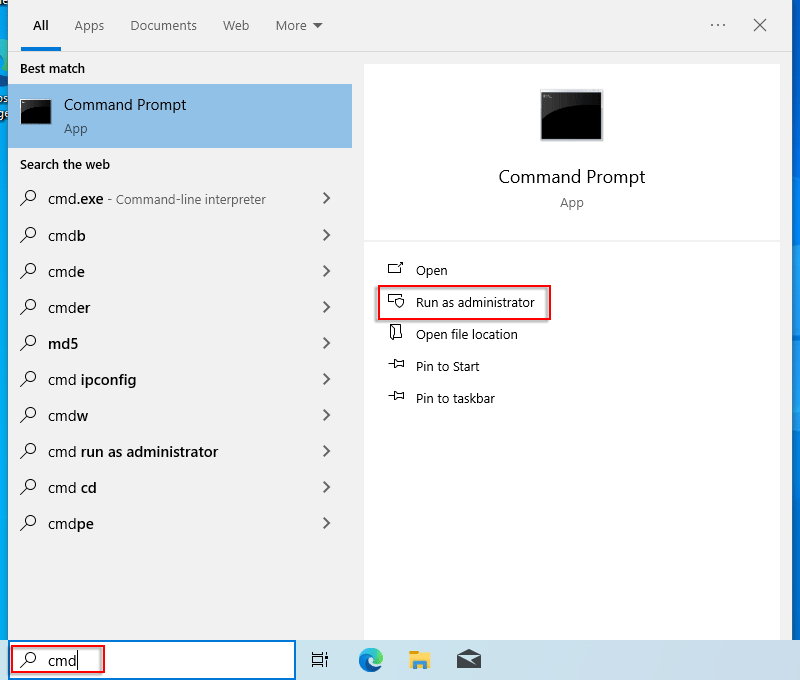This screenshot has height=680, width=800.
Task: Expand the cmdb suggestion arrow
Action: (x=327, y=235)
